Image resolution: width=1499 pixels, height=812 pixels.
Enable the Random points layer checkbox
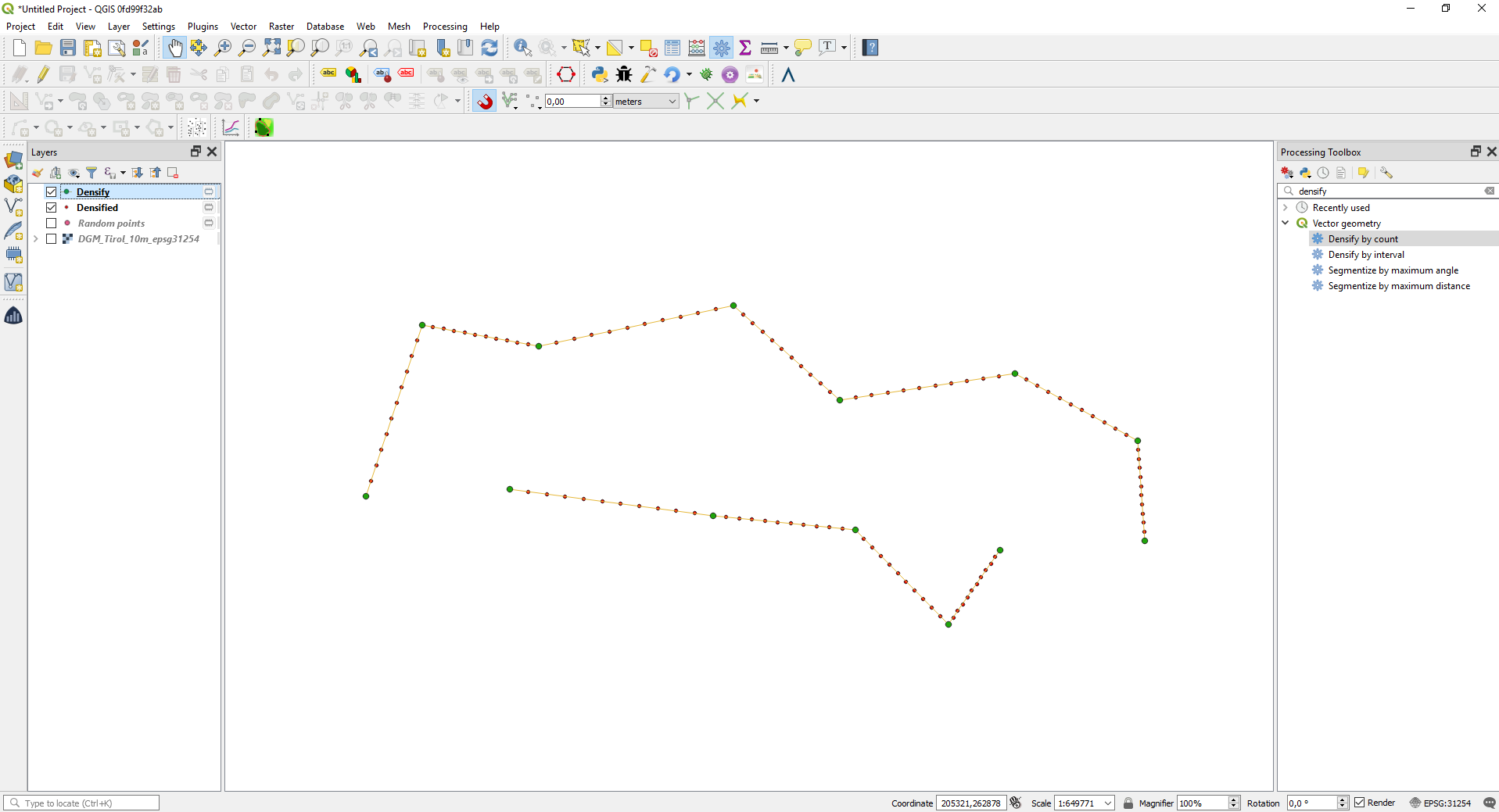click(x=52, y=224)
